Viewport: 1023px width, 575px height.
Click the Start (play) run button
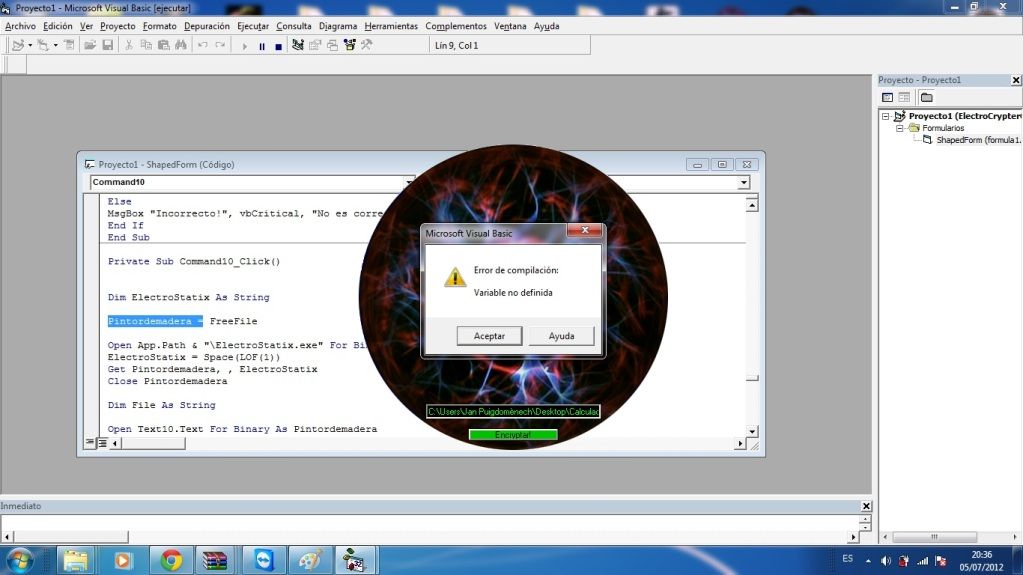pyautogui.click(x=245, y=46)
